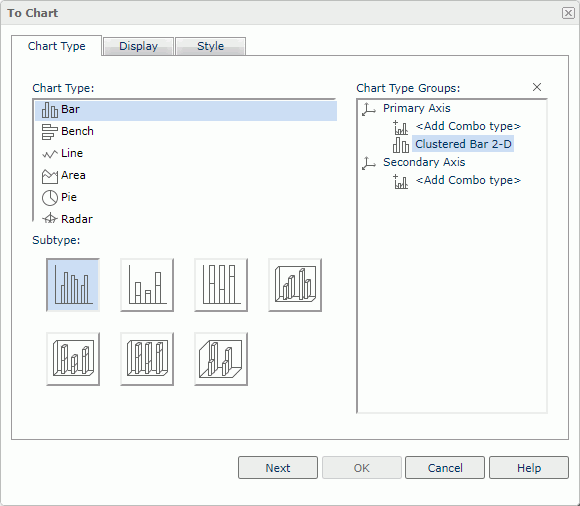Add combo type under Primary Axis
Viewport: 580px width, 506px height.
468,126
